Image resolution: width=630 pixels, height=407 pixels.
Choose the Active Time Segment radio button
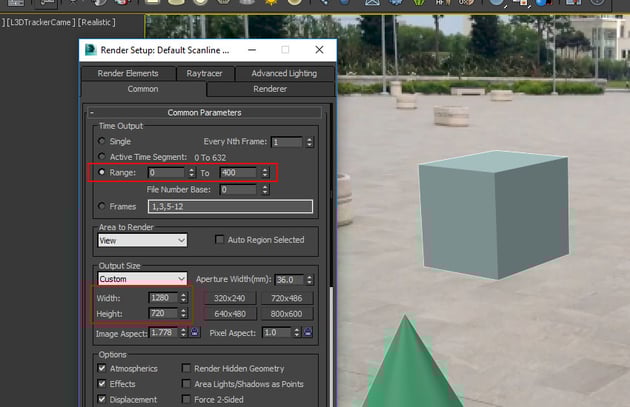point(102,156)
